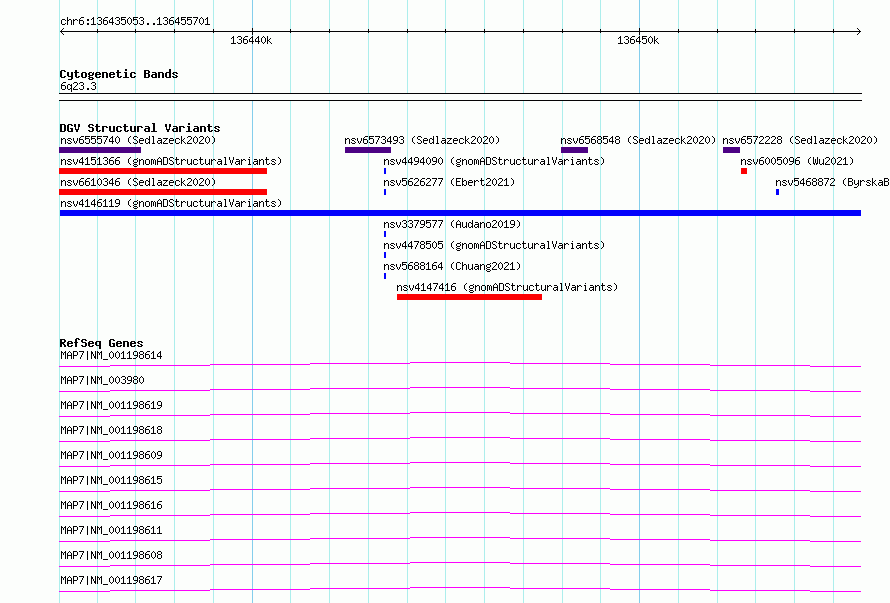Click the purple bar under nsv6555740
Viewport: 890px width, 603px height.
pos(100,150)
